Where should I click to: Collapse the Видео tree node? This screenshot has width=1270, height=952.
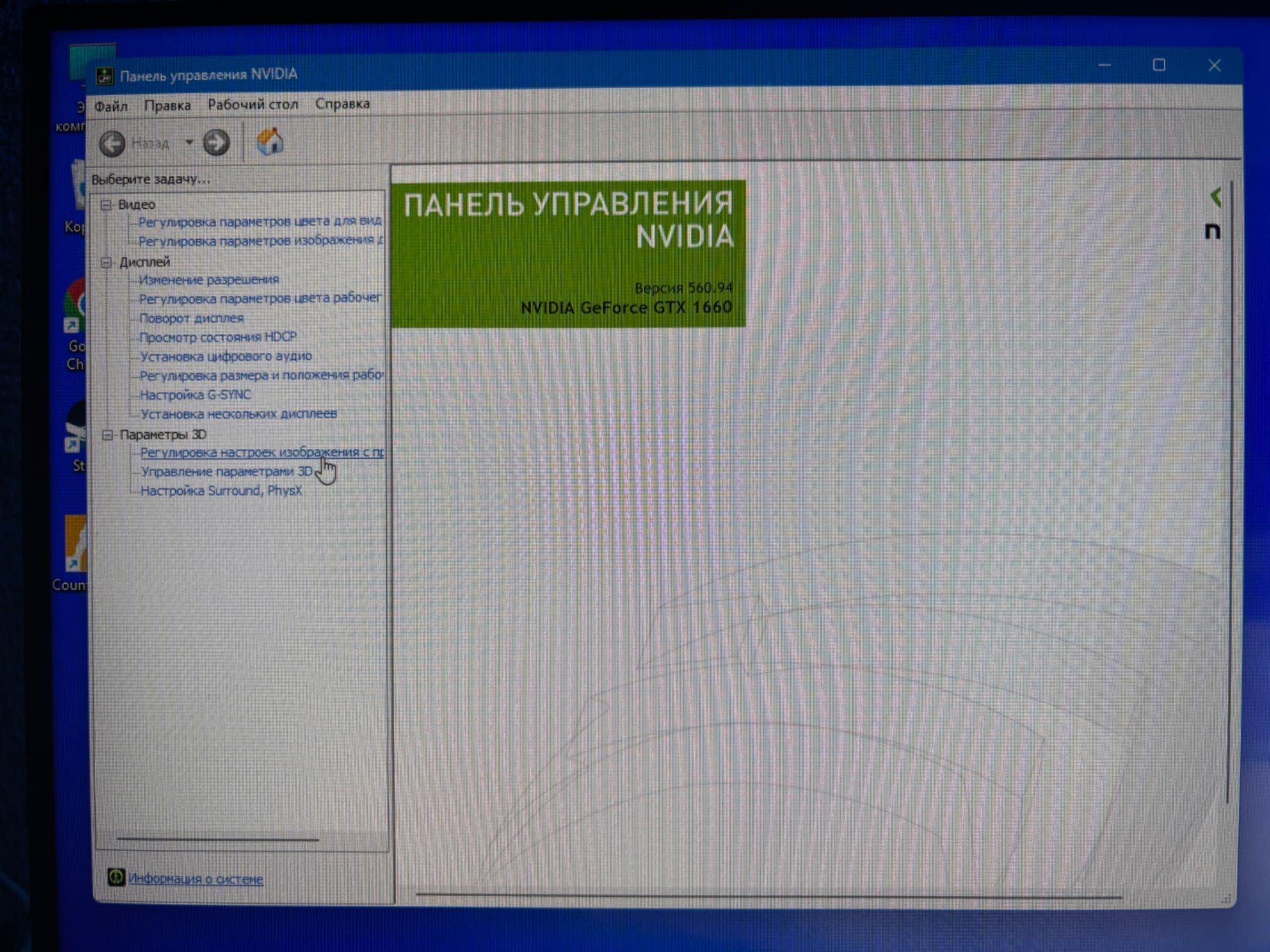pos(106,204)
